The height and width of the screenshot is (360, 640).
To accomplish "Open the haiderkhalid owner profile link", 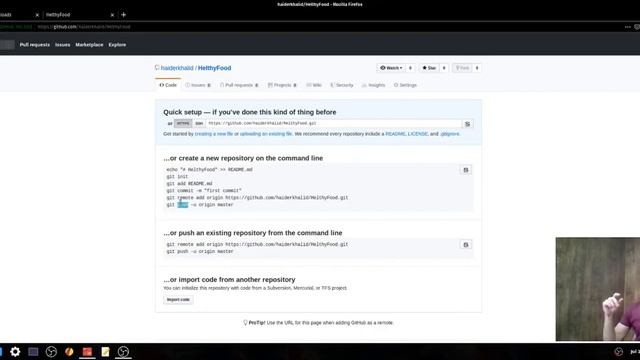I will (177, 68).
